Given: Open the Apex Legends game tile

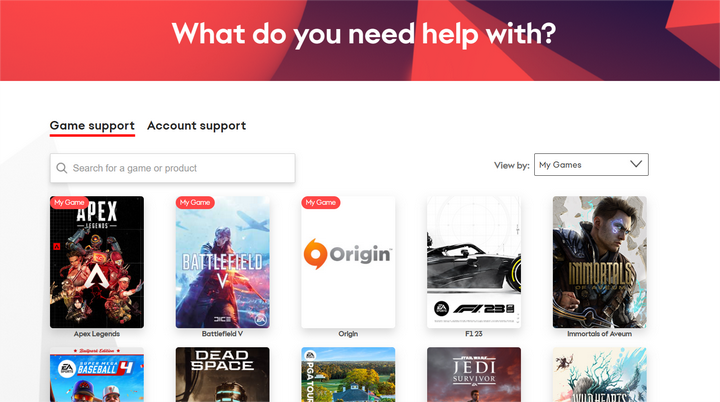Looking at the screenshot, I should [x=97, y=262].
